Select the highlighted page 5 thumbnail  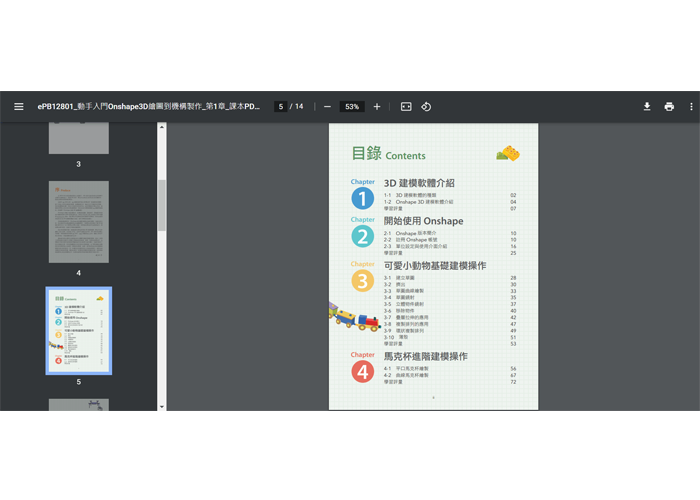[78, 330]
